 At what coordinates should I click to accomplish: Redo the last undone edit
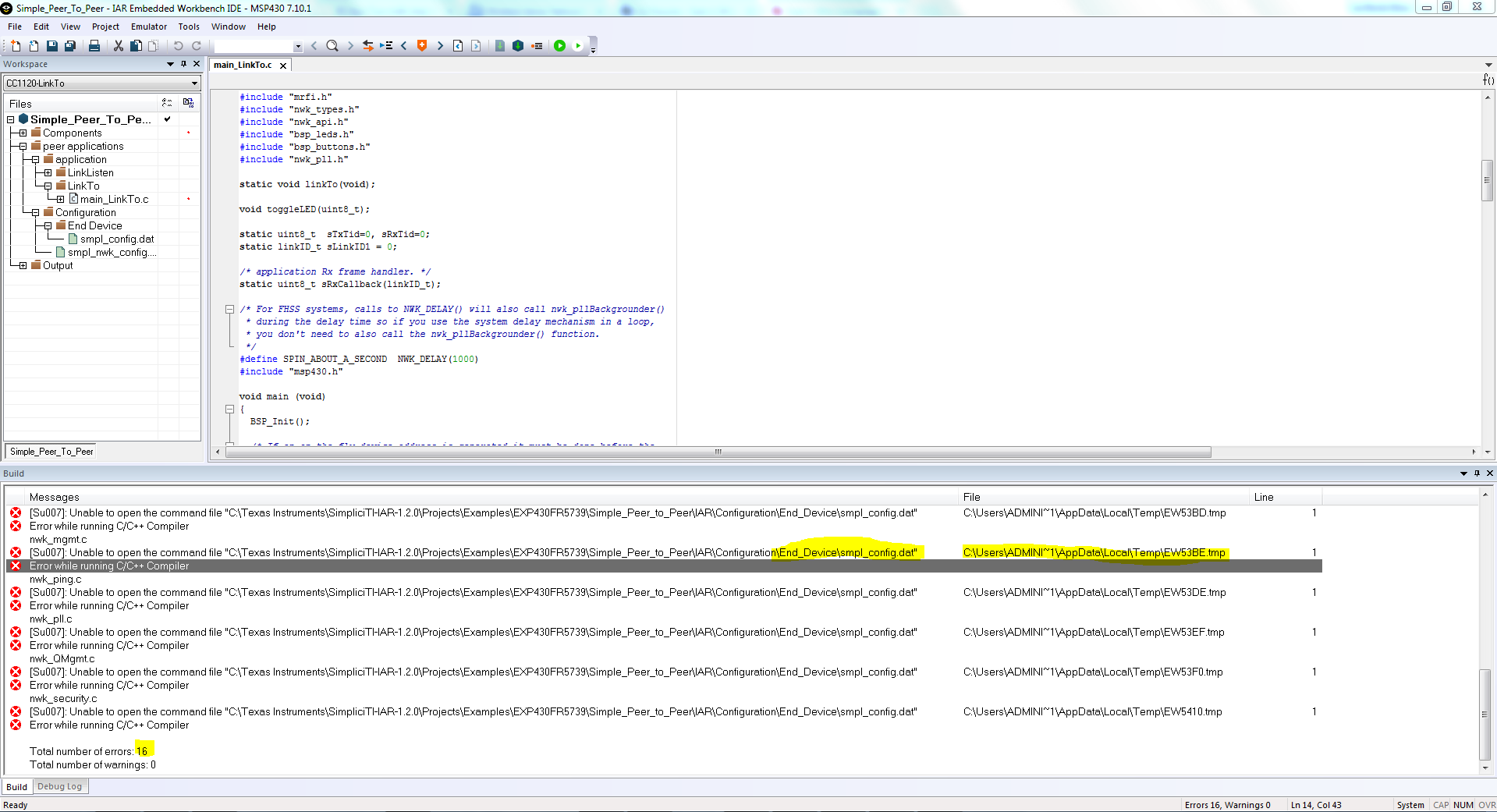pyautogui.click(x=197, y=46)
